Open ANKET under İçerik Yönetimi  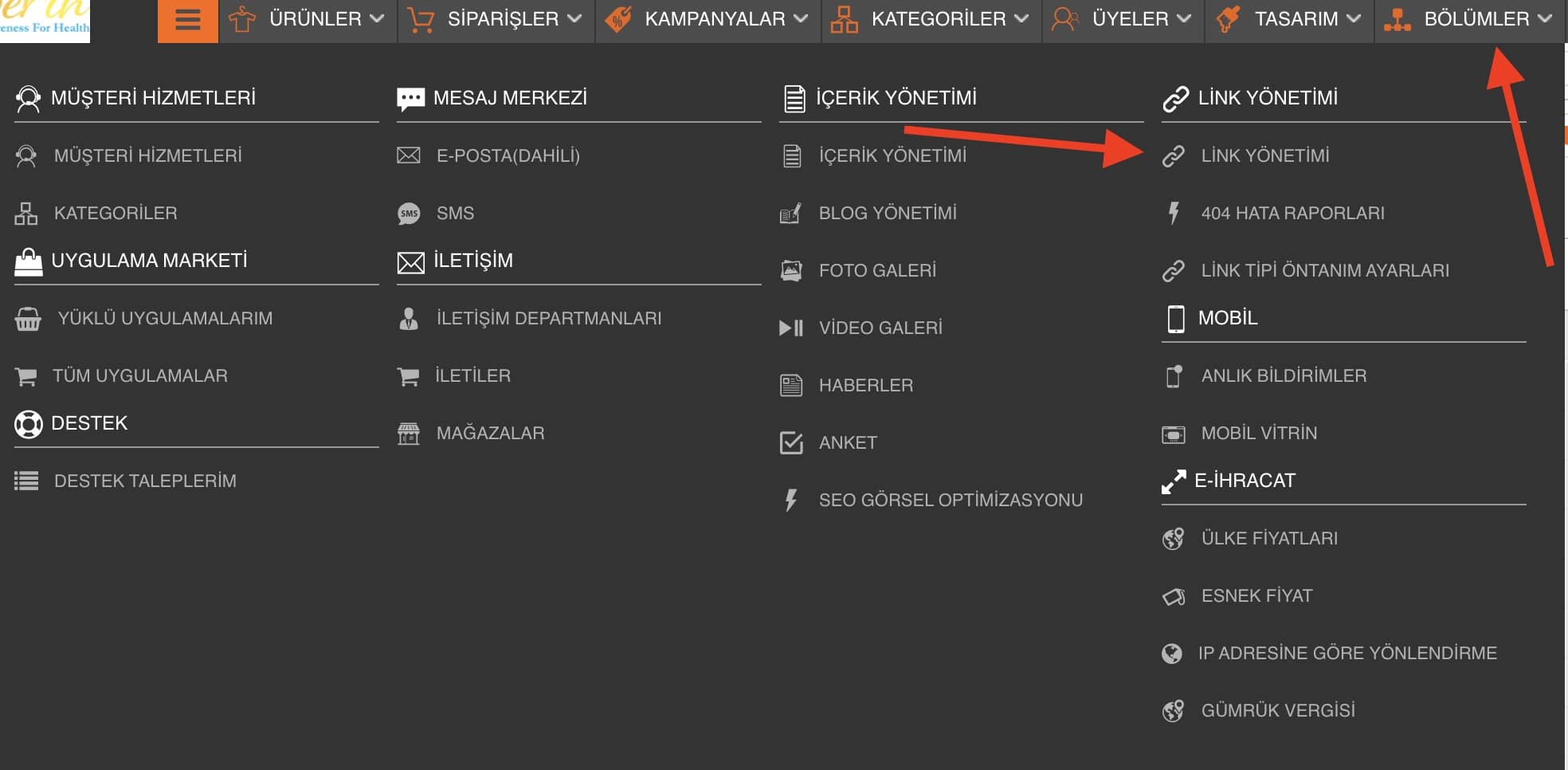(x=848, y=442)
